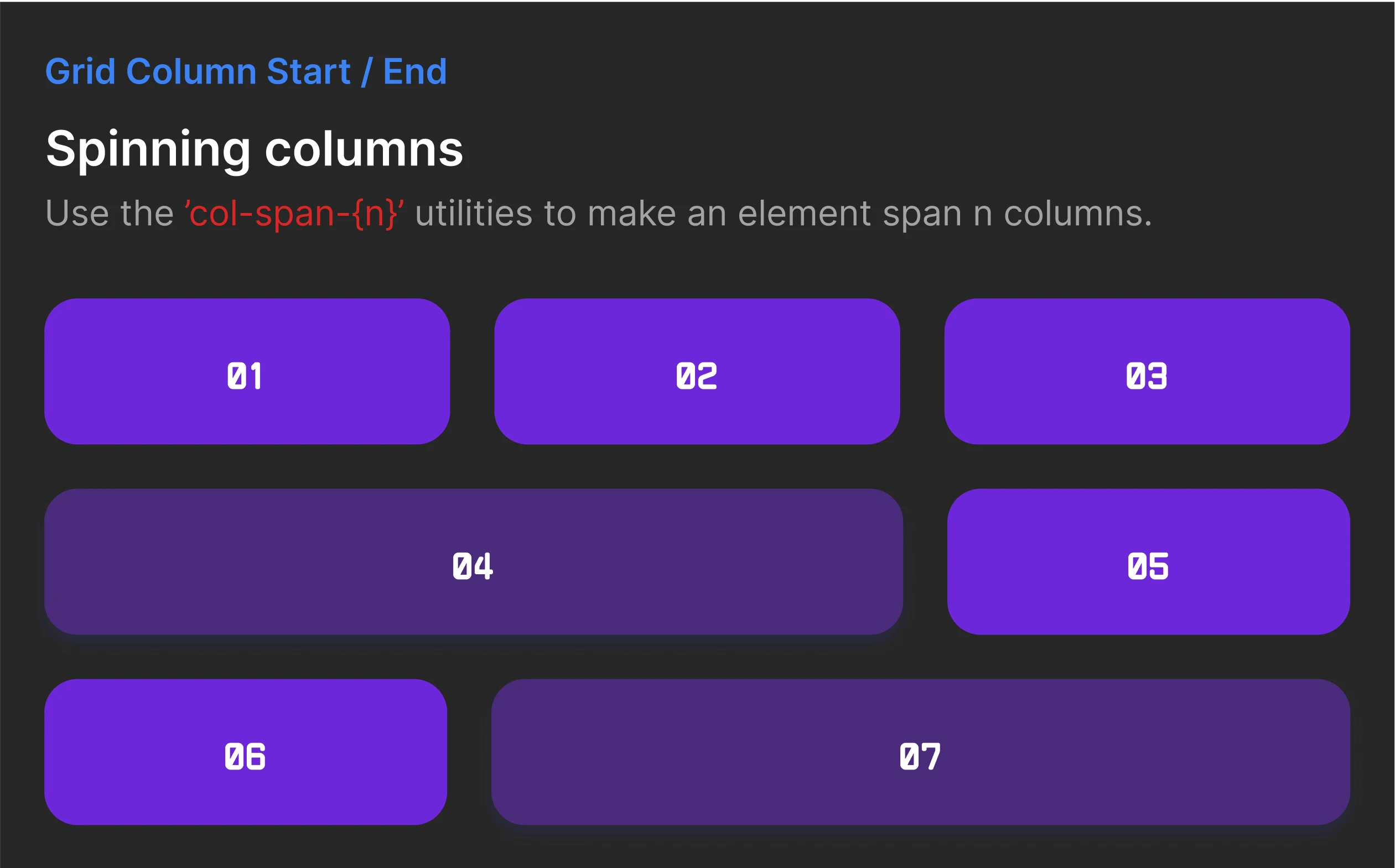Click the number label 03
Viewport: 1395px width, 868px height.
(x=1147, y=376)
